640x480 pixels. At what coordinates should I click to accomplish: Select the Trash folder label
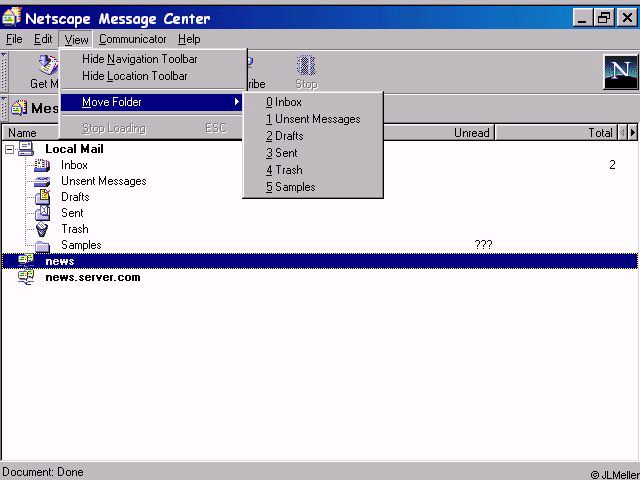[75, 229]
